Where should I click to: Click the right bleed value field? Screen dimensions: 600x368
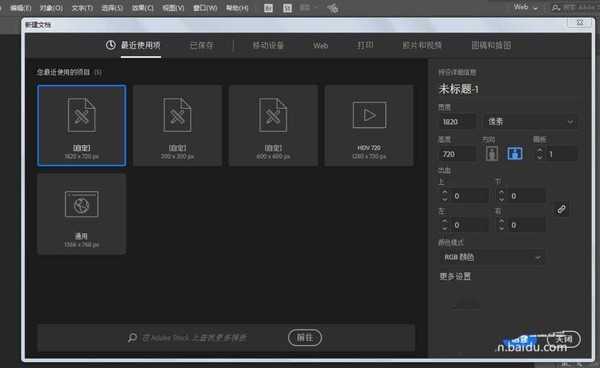click(526, 225)
